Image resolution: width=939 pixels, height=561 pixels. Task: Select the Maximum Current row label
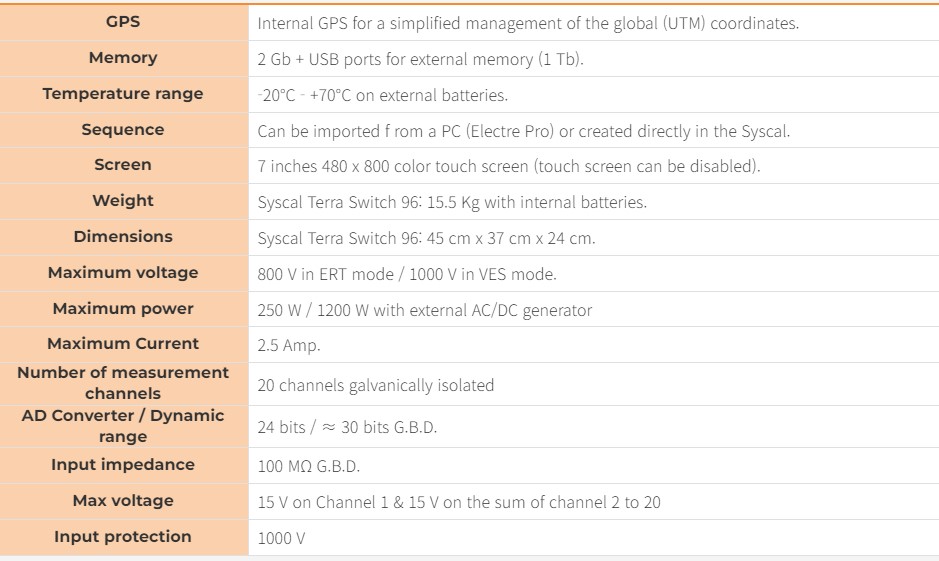[x=123, y=344]
